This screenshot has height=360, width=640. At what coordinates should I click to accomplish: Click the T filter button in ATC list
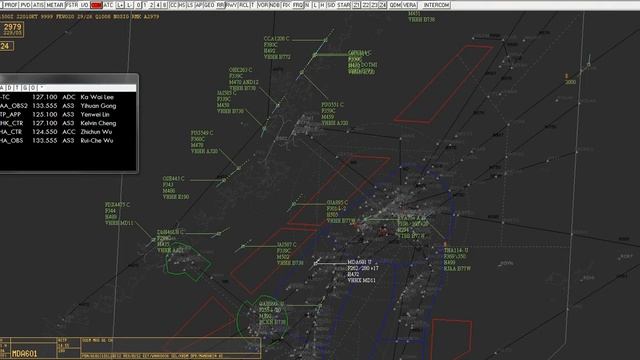click(17, 88)
